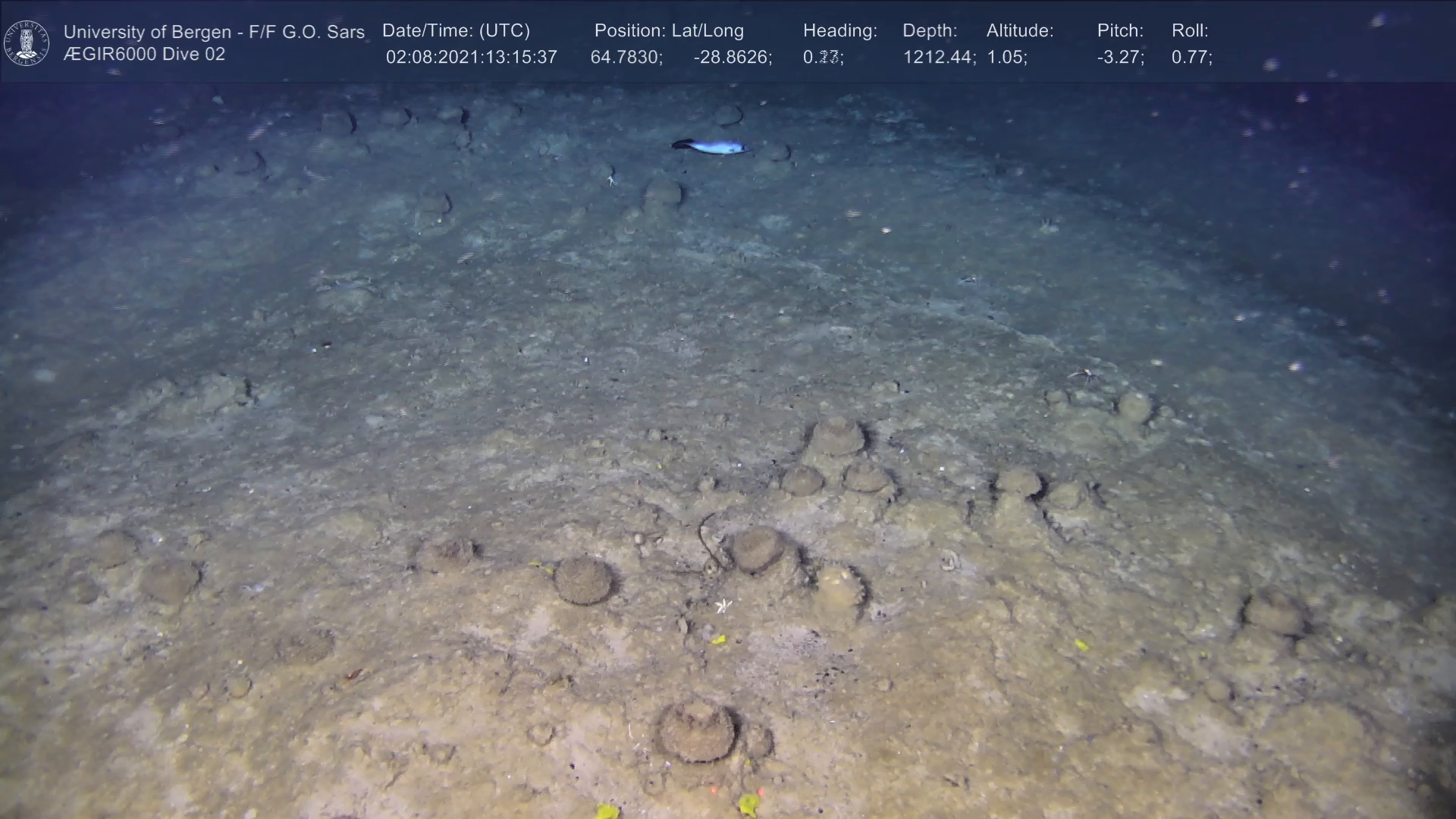The height and width of the screenshot is (819, 1456).
Task: Click the small white starfish on the seafloor
Action: [x=724, y=605]
